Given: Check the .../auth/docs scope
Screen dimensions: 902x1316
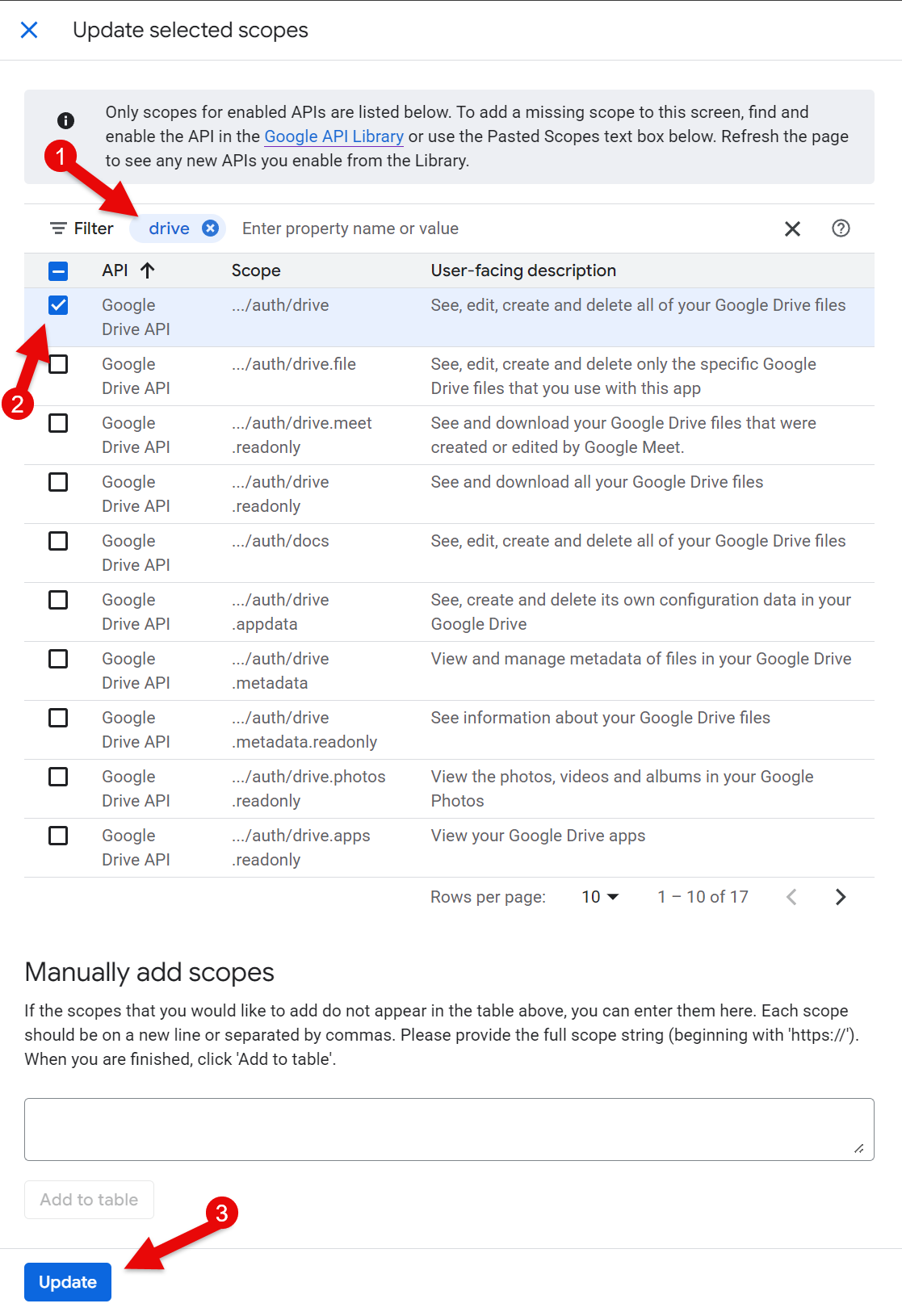Looking at the screenshot, I should coord(58,541).
